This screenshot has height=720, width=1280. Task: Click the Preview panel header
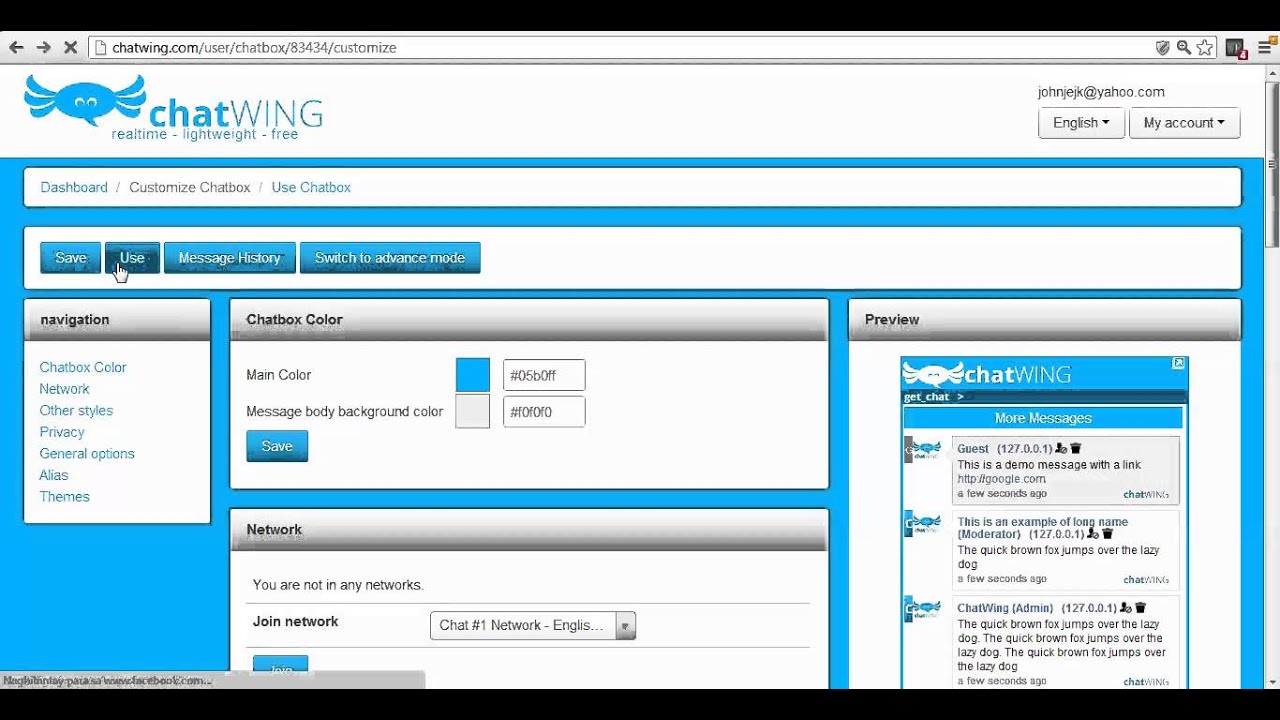1044,320
